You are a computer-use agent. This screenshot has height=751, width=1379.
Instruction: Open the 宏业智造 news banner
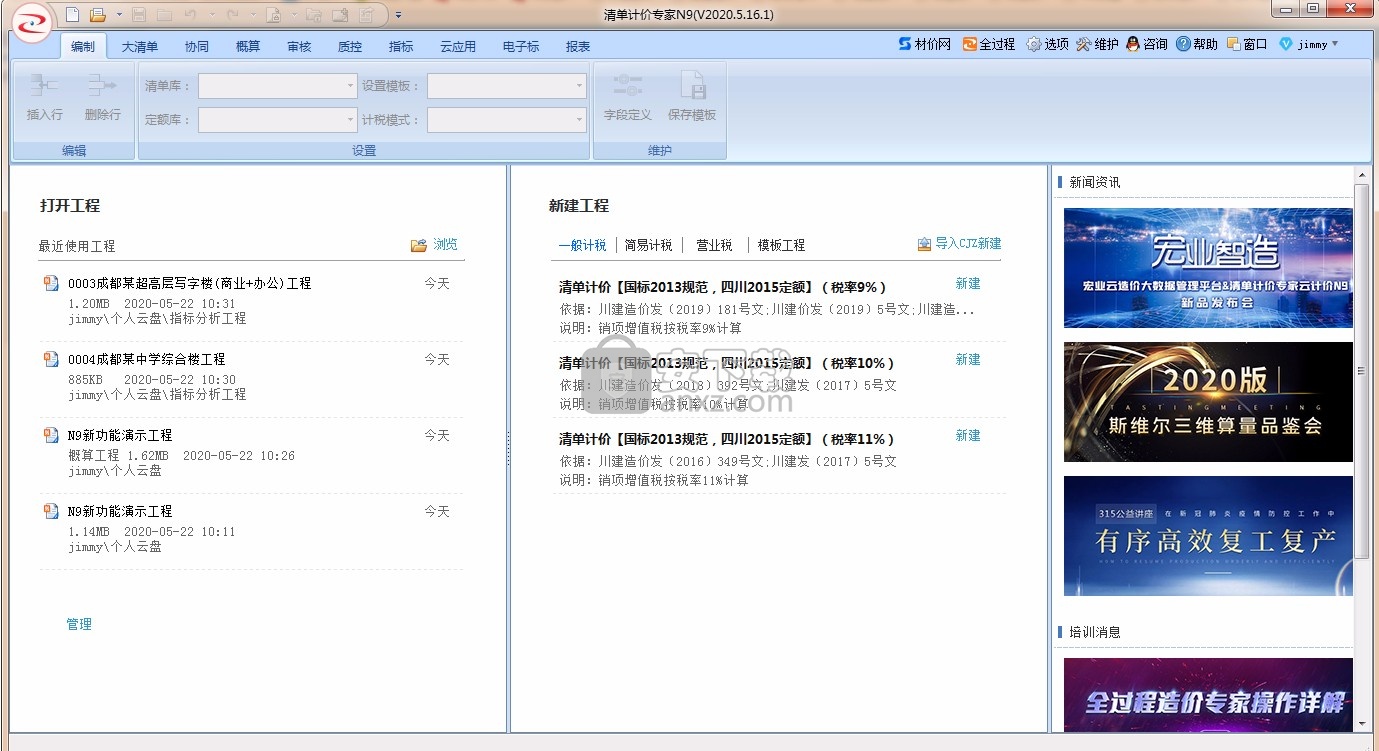(x=1208, y=267)
